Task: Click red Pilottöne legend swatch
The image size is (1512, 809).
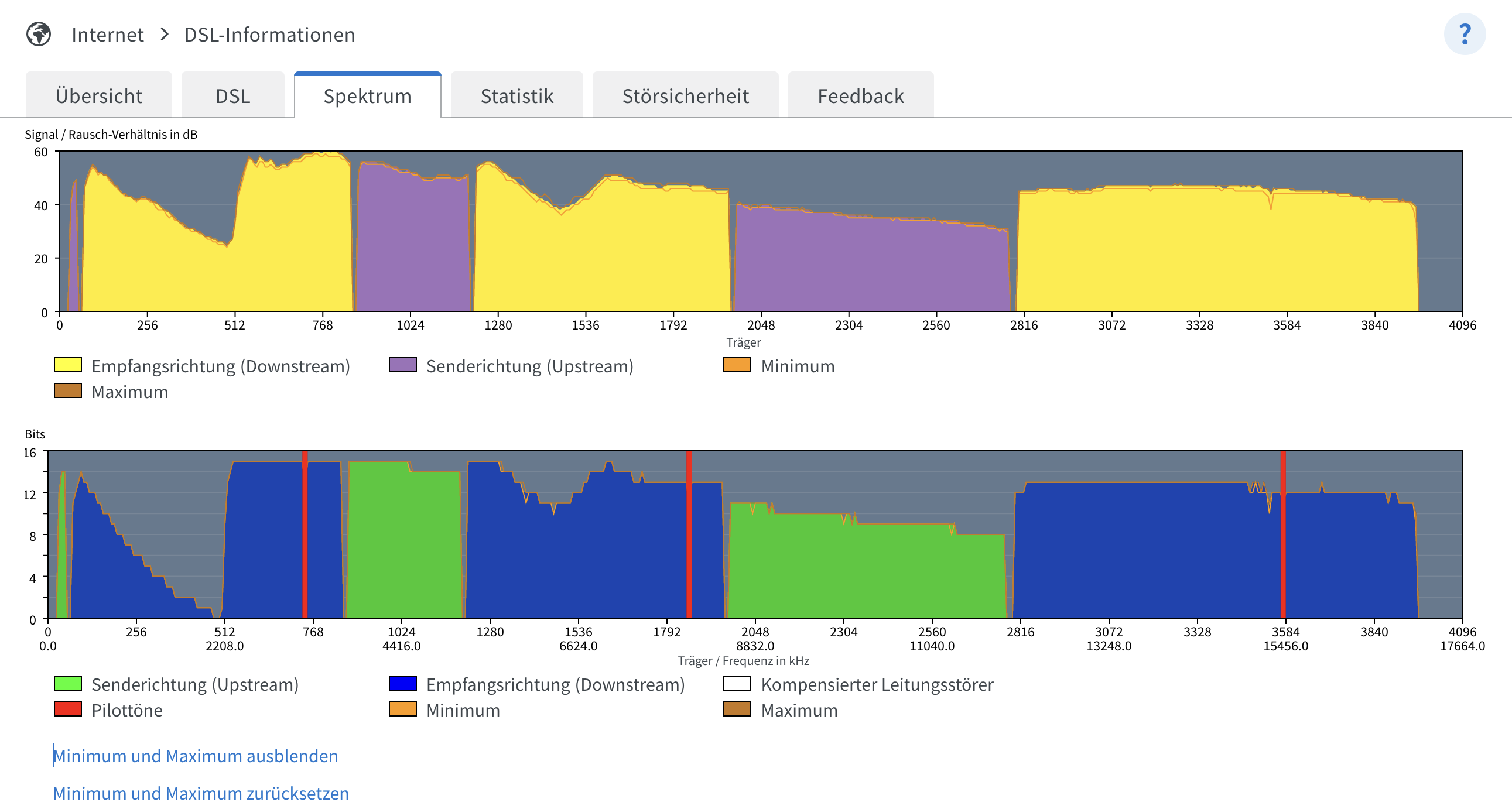Action: click(67, 709)
